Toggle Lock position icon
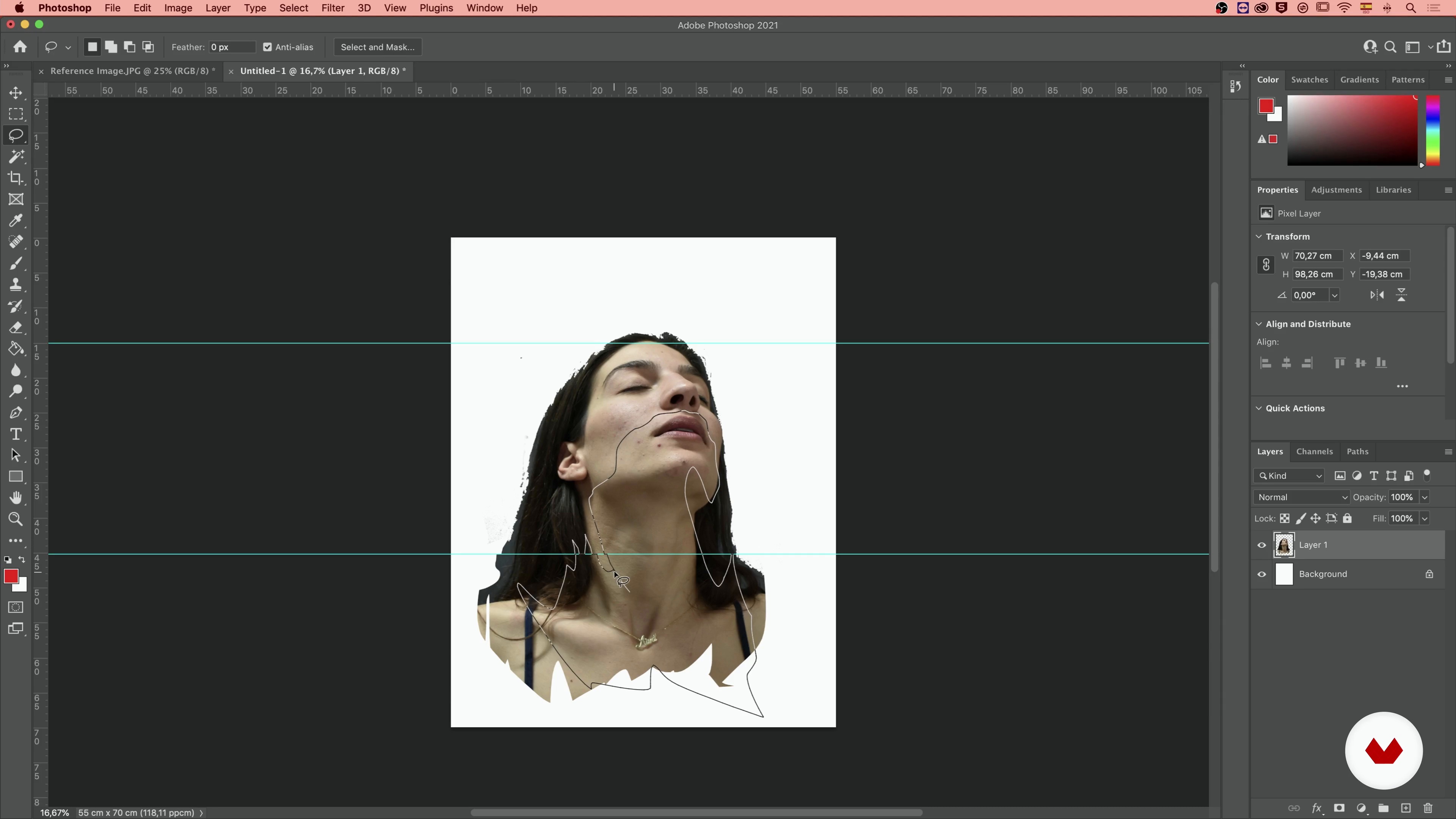The width and height of the screenshot is (1456, 819). tap(1316, 519)
